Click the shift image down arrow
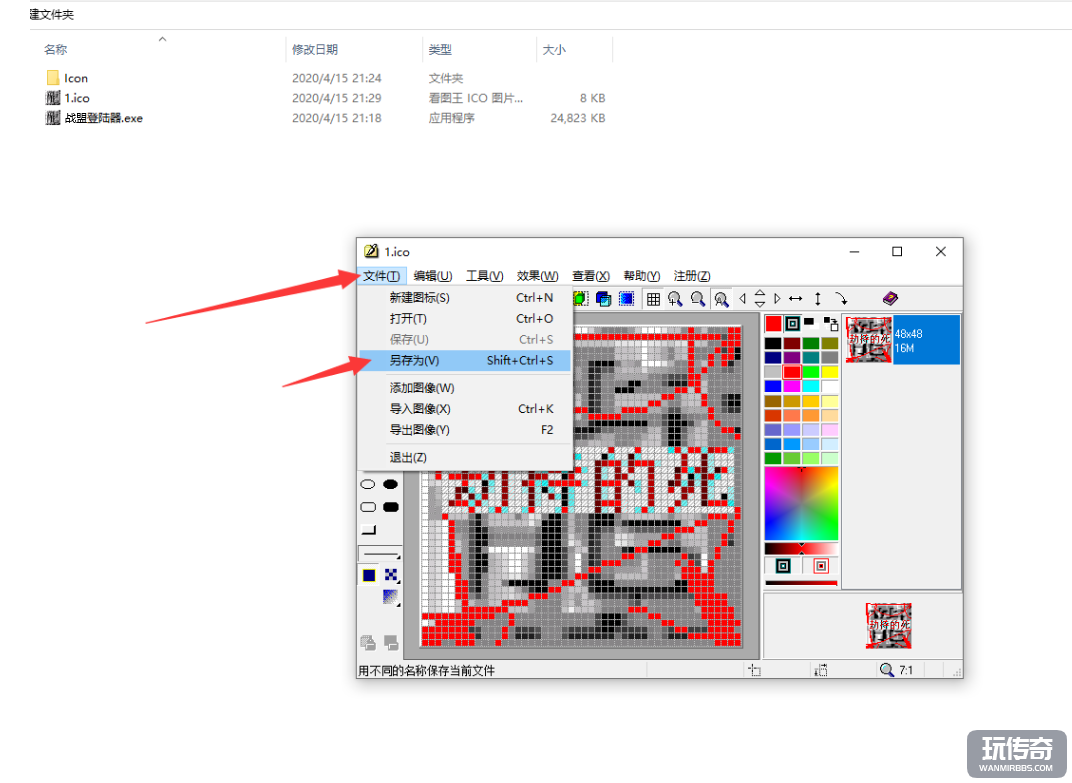This screenshot has width=1072, height=783. (x=760, y=304)
